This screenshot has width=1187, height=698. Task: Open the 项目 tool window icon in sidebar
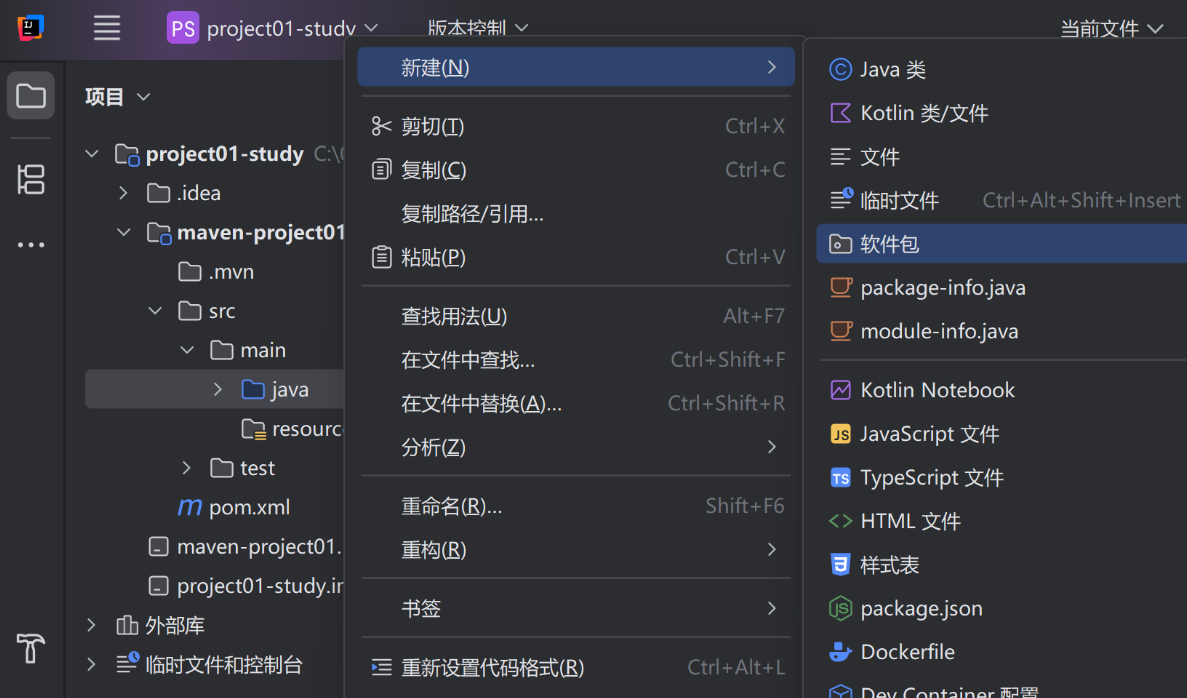[31, 95]
